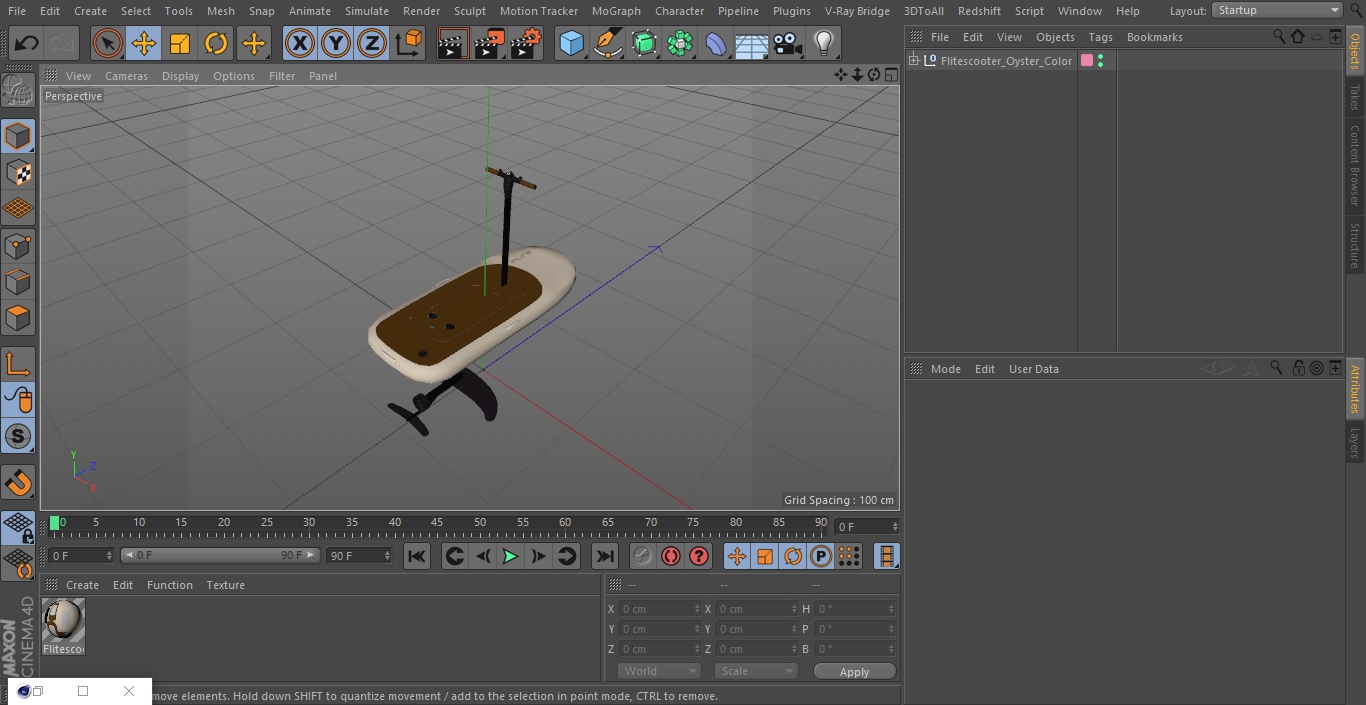This screenshot has height=705, width=1366.
Task: Go to end of animation
Action: tap(605, 556)
